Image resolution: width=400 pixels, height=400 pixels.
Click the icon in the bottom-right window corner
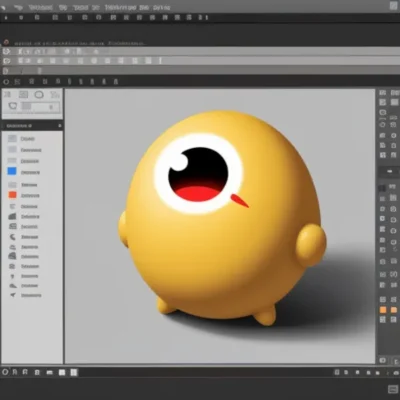[393, 389]
